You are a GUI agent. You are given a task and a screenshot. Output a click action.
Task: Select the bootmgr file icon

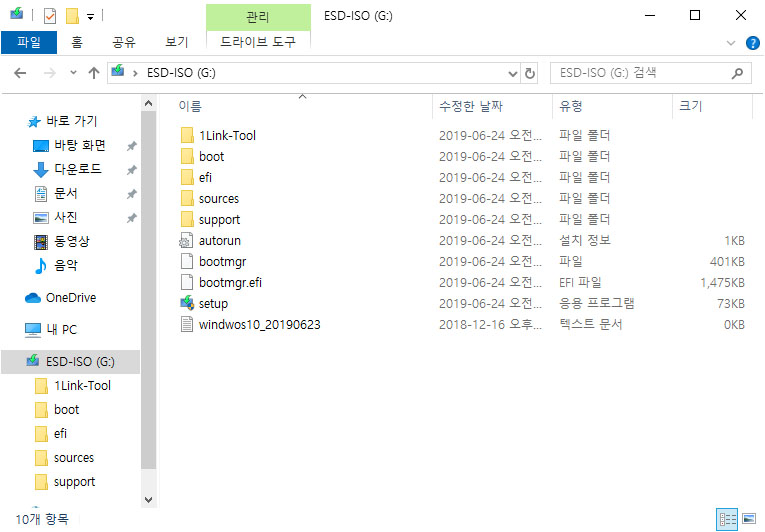pyautogui.click(x=187, y=262)
